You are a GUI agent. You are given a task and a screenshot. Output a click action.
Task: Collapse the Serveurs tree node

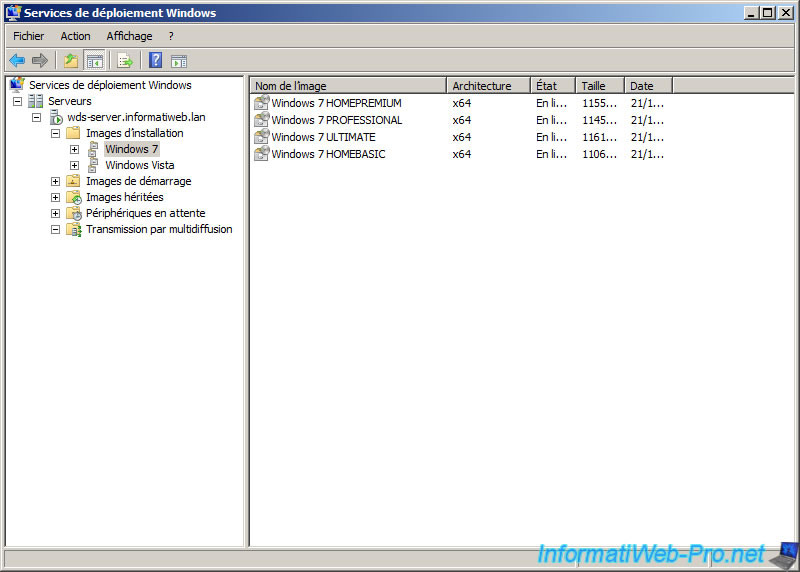pos(17,102)
